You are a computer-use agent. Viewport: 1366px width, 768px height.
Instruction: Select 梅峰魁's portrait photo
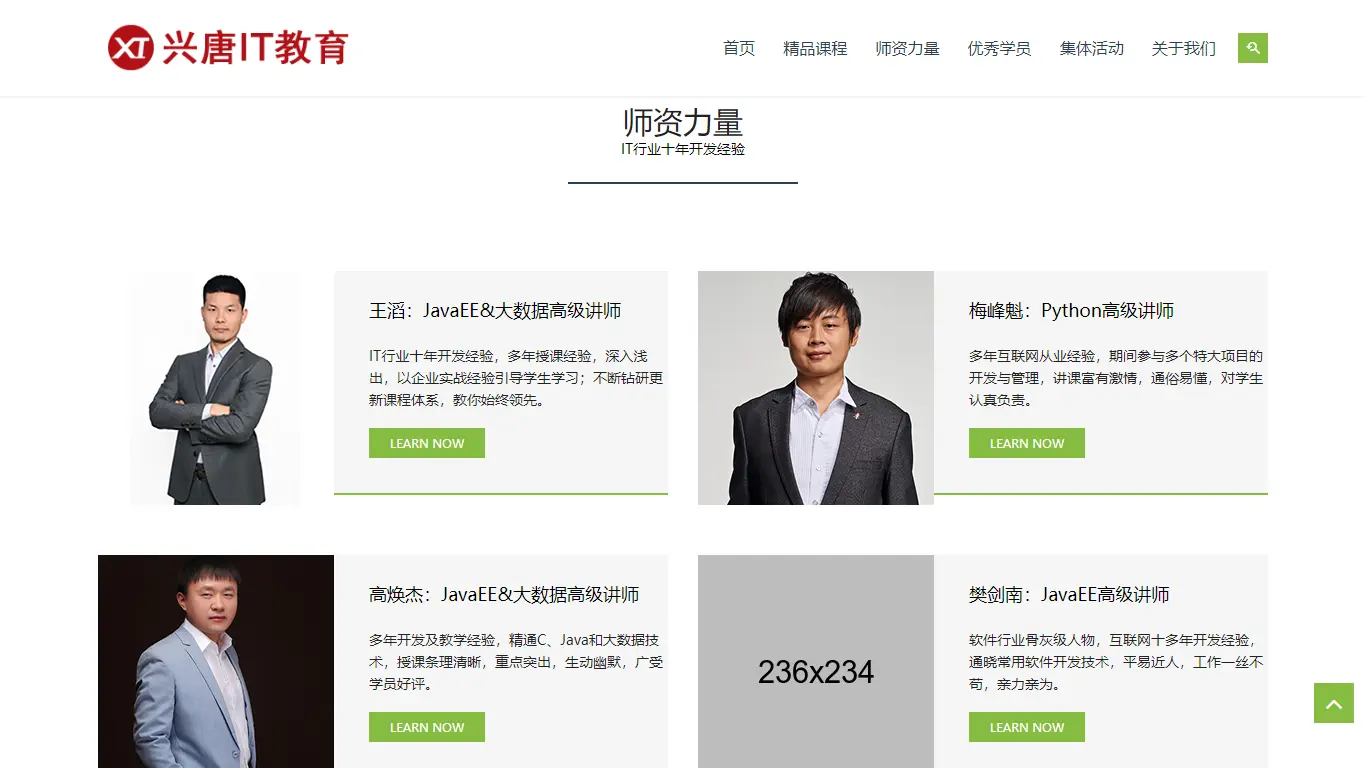tap(816, 388)
